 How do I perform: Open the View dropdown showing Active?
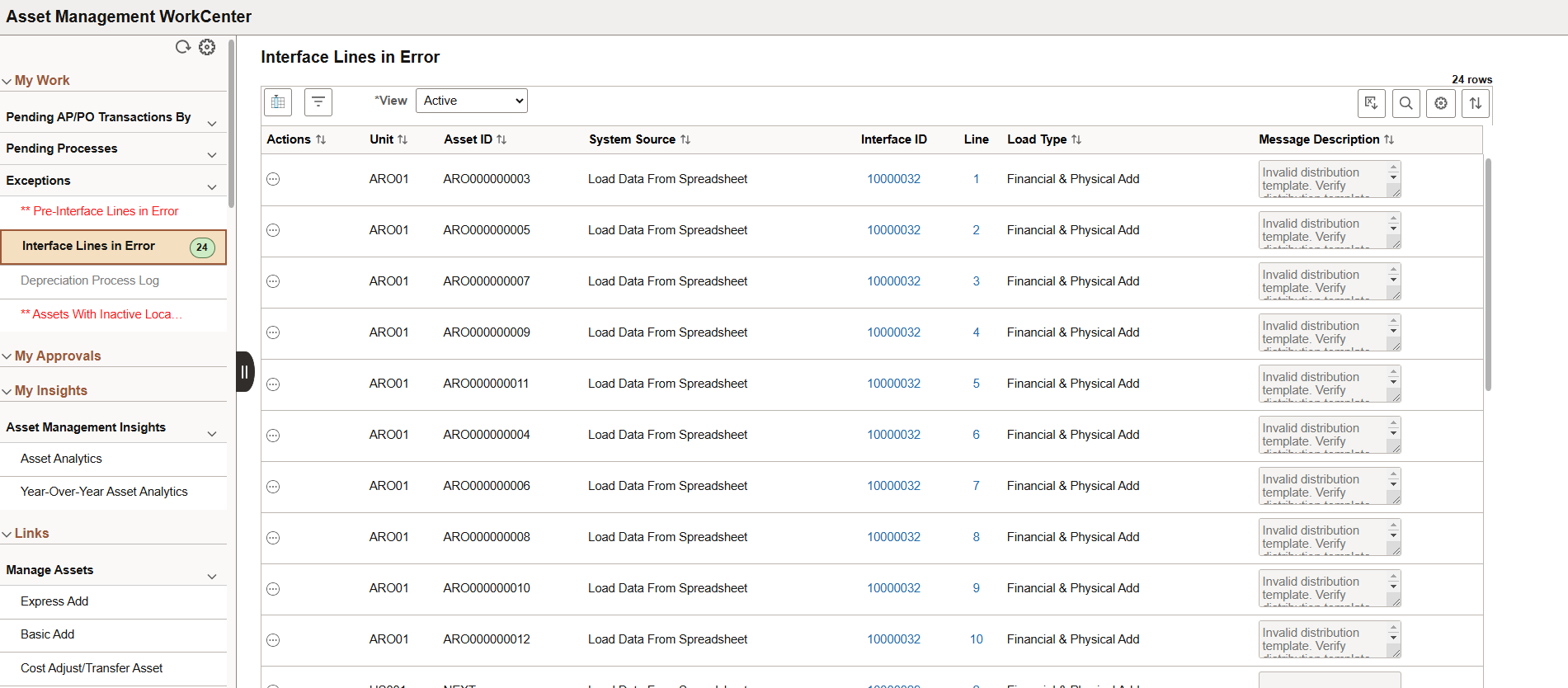472,101
